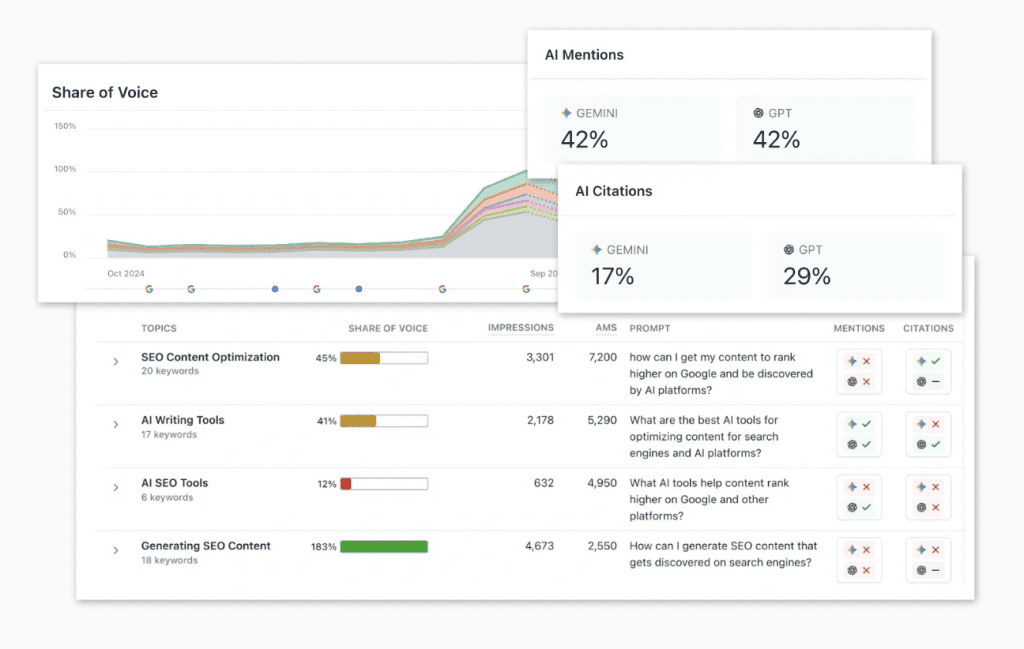Screen dimensions: 1024x649
Task: Click a Google G marker below the chart
Action: tap(149, 288)
